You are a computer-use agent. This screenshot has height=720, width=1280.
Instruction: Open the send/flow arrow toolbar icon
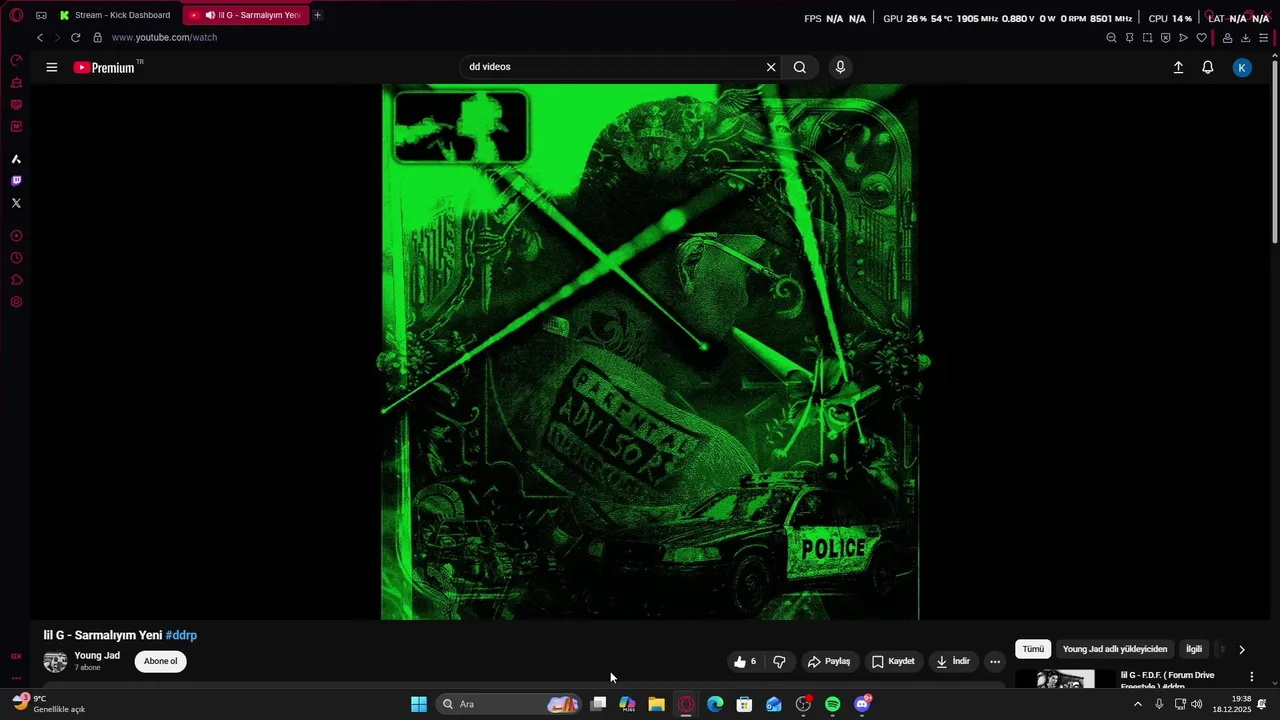[x=1183, y=37]
